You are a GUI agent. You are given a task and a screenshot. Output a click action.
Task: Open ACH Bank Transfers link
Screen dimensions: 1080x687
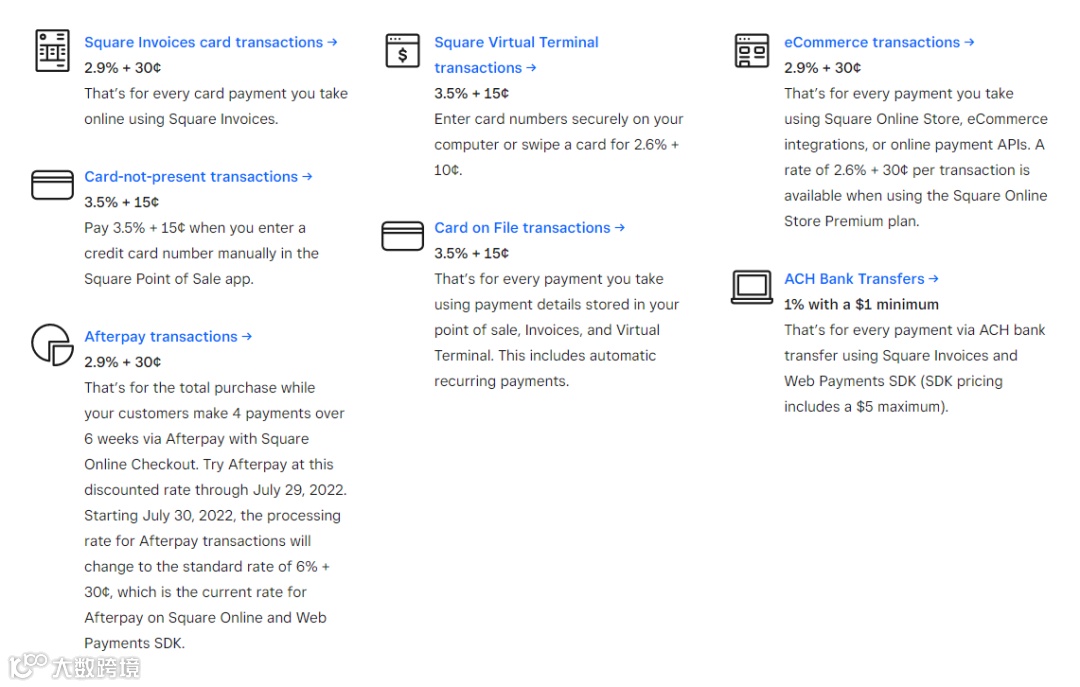tap(861, 278)
